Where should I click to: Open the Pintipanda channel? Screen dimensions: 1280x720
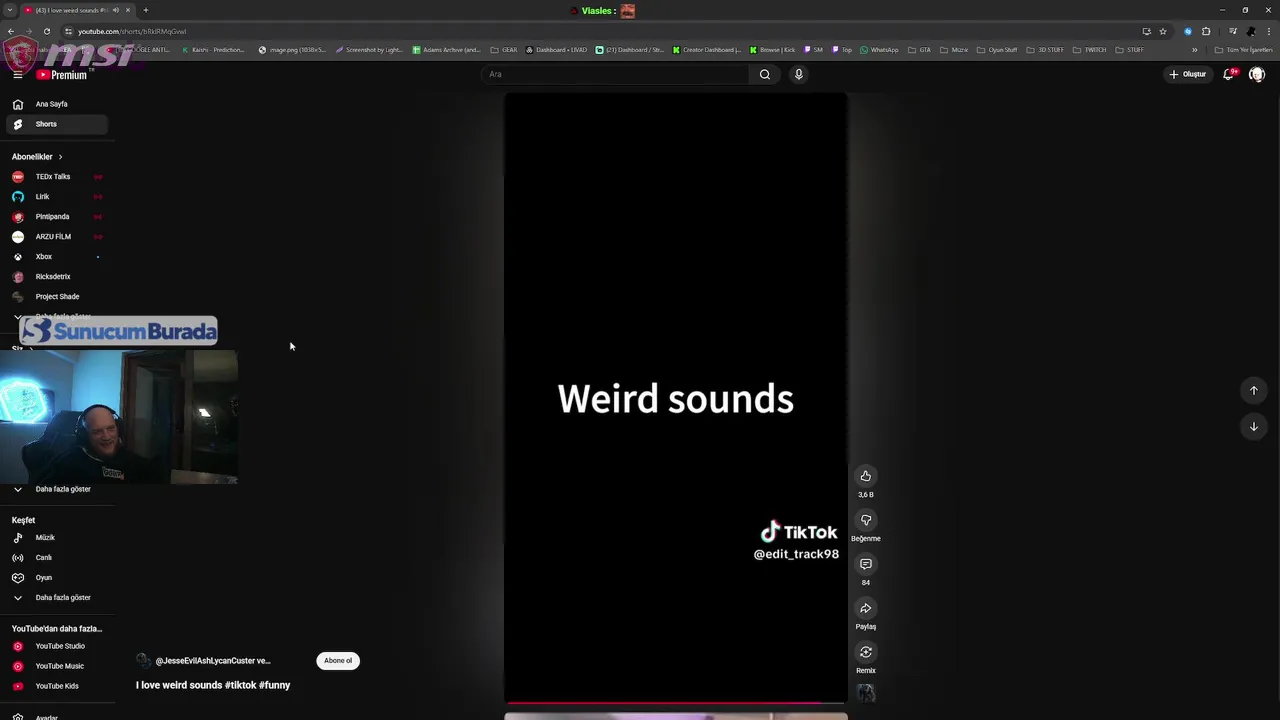click(58, 217)
